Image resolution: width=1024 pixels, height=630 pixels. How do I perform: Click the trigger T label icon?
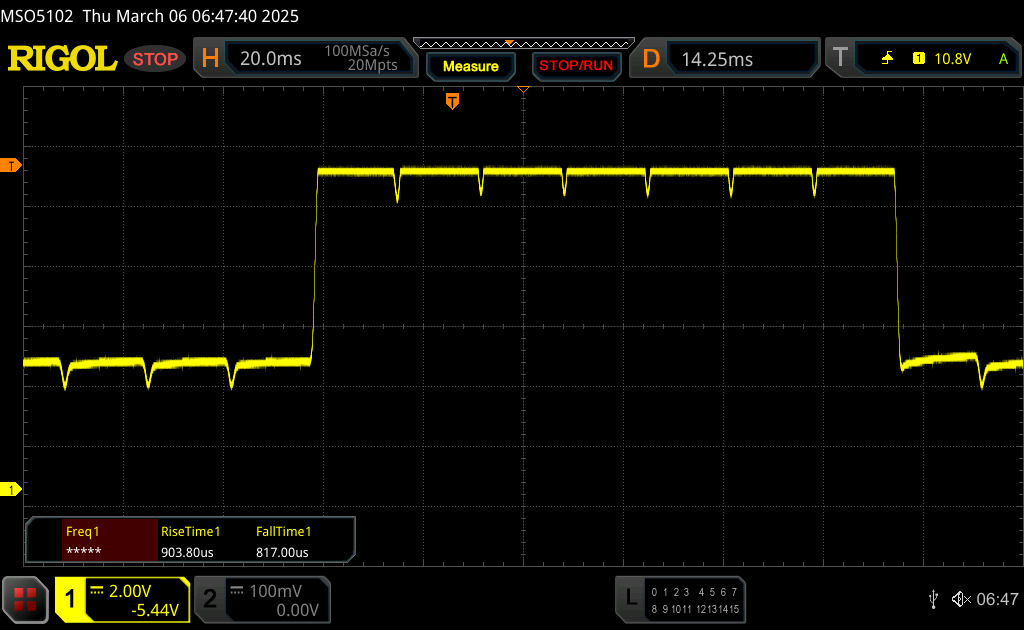[x=840, y=59]
